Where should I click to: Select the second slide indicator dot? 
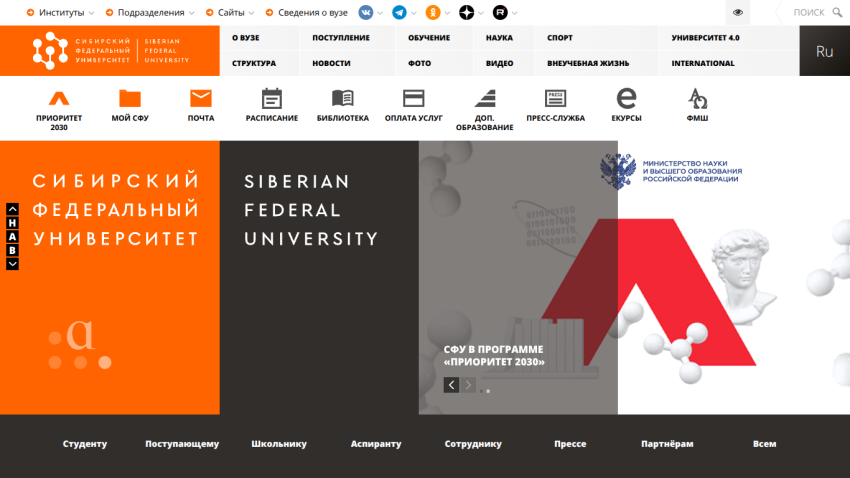tap(488, 391)
